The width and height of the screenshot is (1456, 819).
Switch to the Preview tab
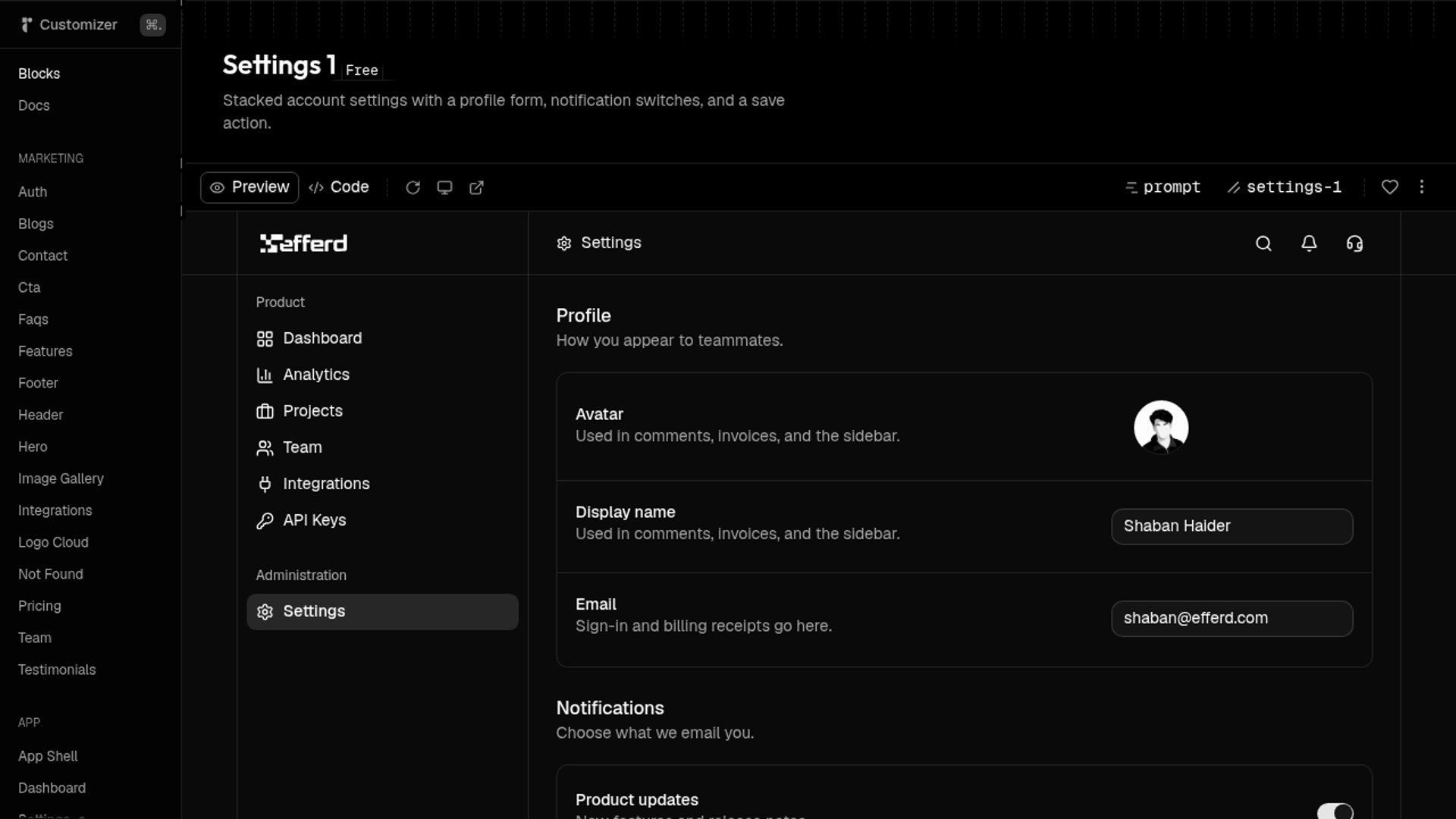point(249,187)
